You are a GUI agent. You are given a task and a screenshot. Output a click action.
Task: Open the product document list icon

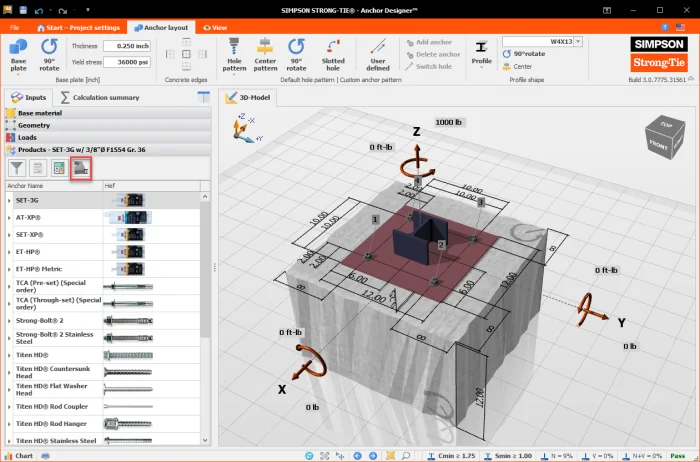point(38,168)
